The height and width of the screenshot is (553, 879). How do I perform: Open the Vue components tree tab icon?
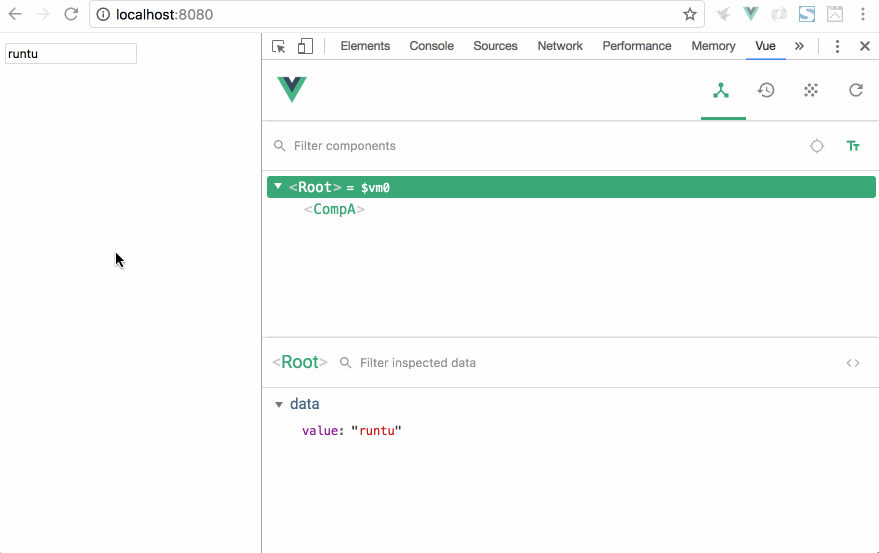(x=721, y=90)
